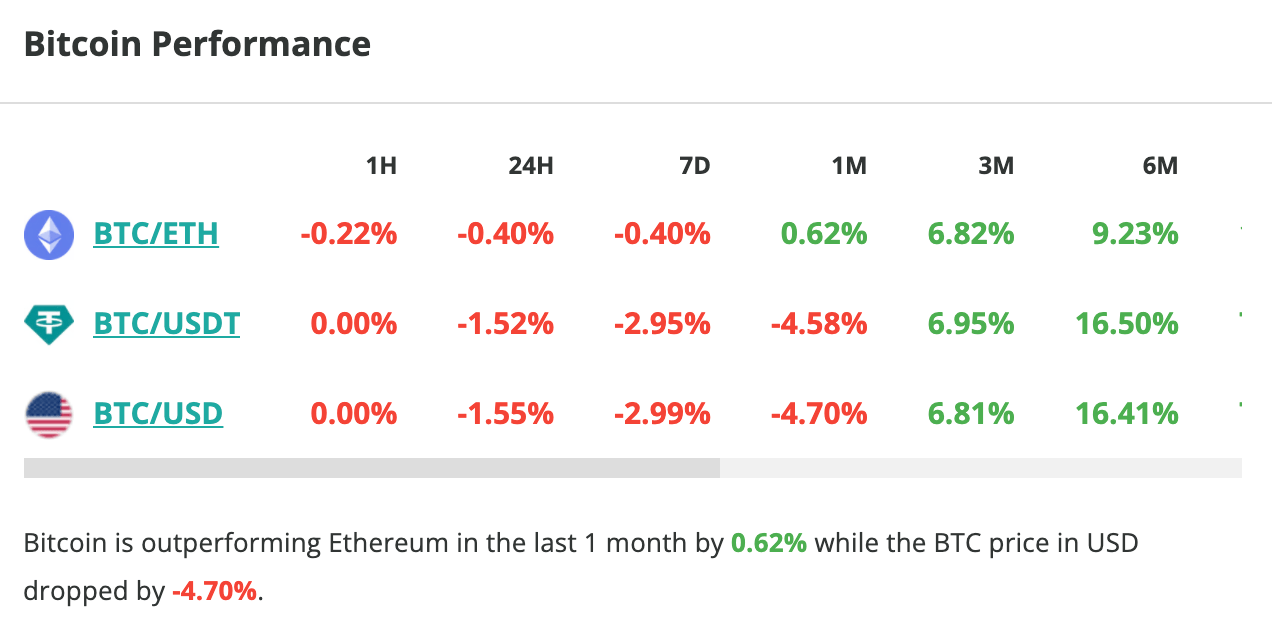Open the BTC/ETH pair link
The image size is (1272, 630).
(x=156, y=234)
